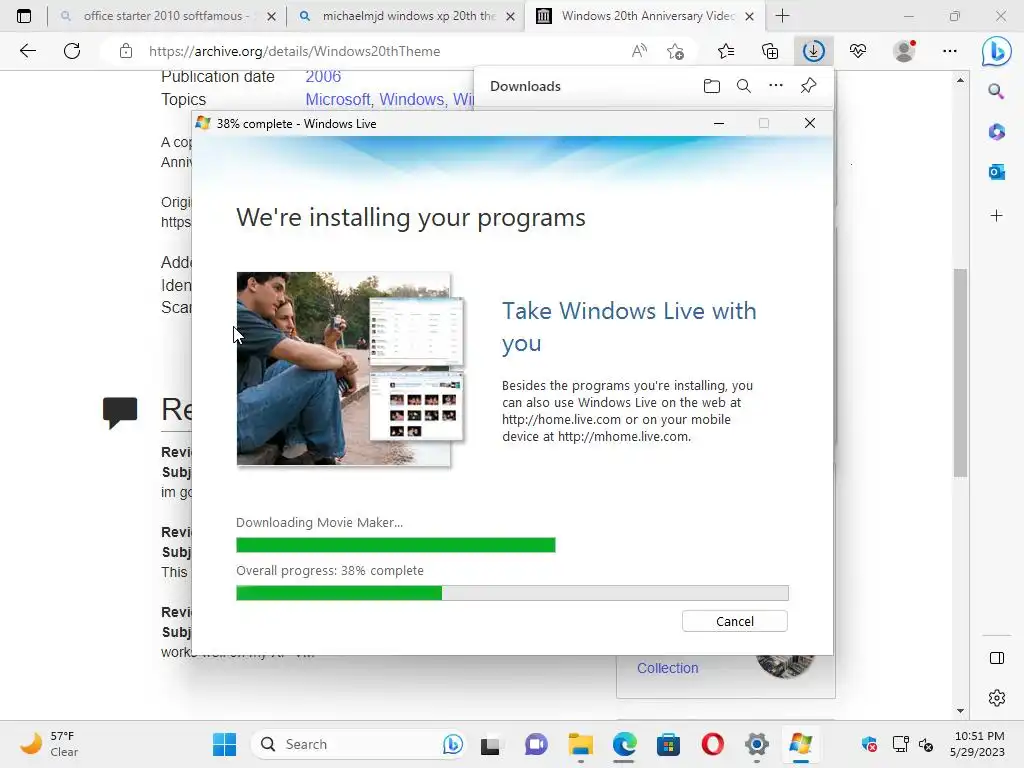Open Browser essentials heart icon
This screenshot has height=768, width=1024.
click(x=858, y=51)
